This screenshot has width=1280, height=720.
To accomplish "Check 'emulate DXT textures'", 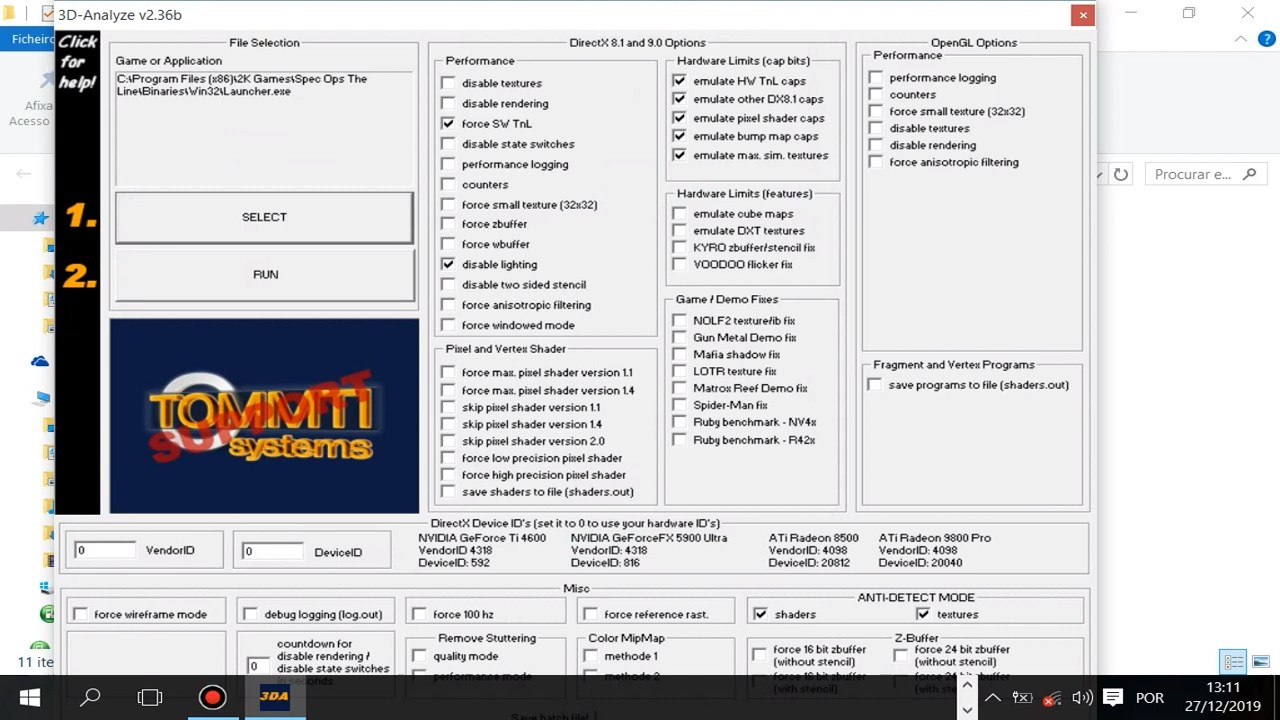I will [x=680, y=231].
